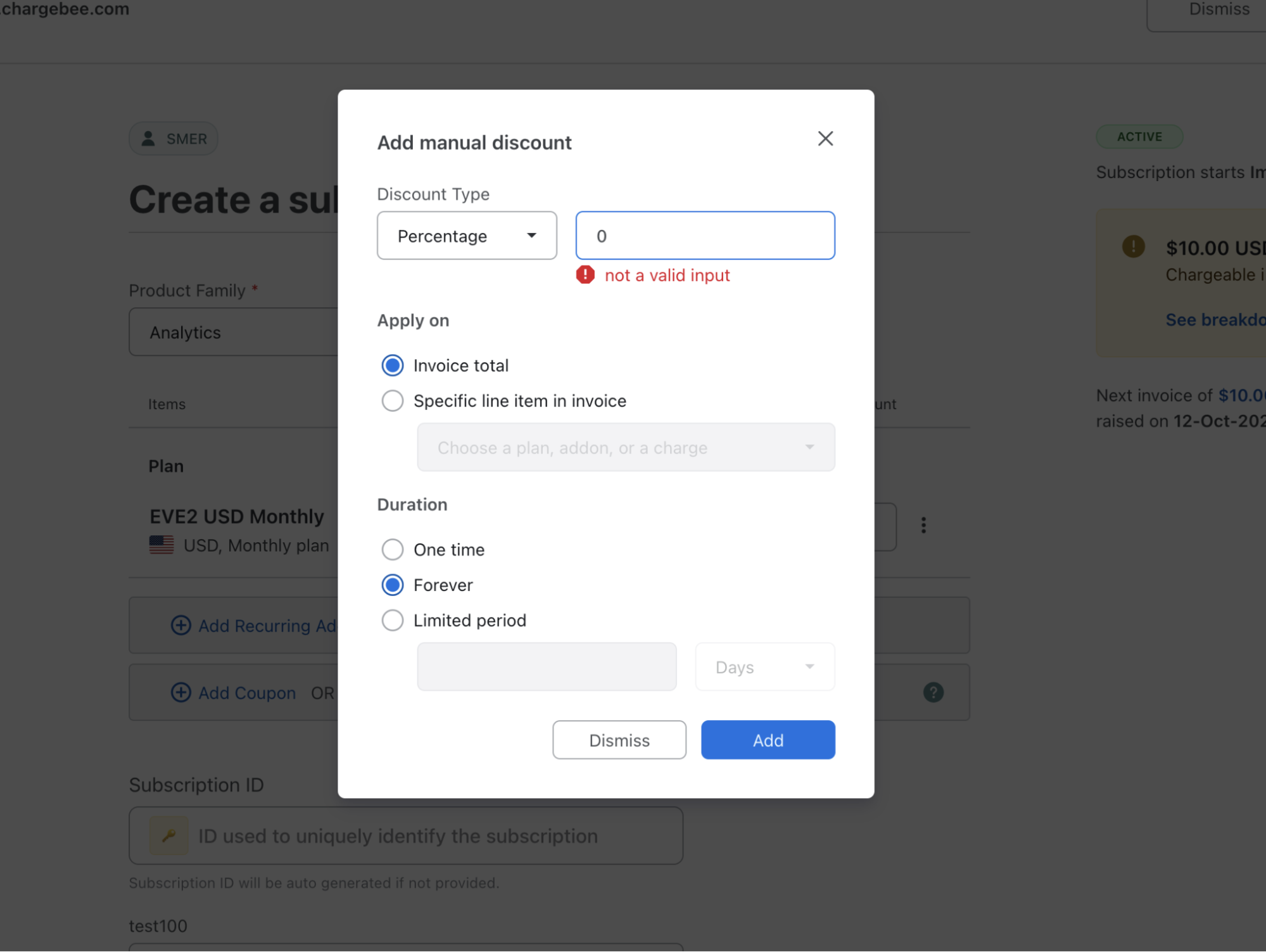This screenshot has width=1266, height=952.
Task: Click the ACTIVE status badge
Action: 1139,136
